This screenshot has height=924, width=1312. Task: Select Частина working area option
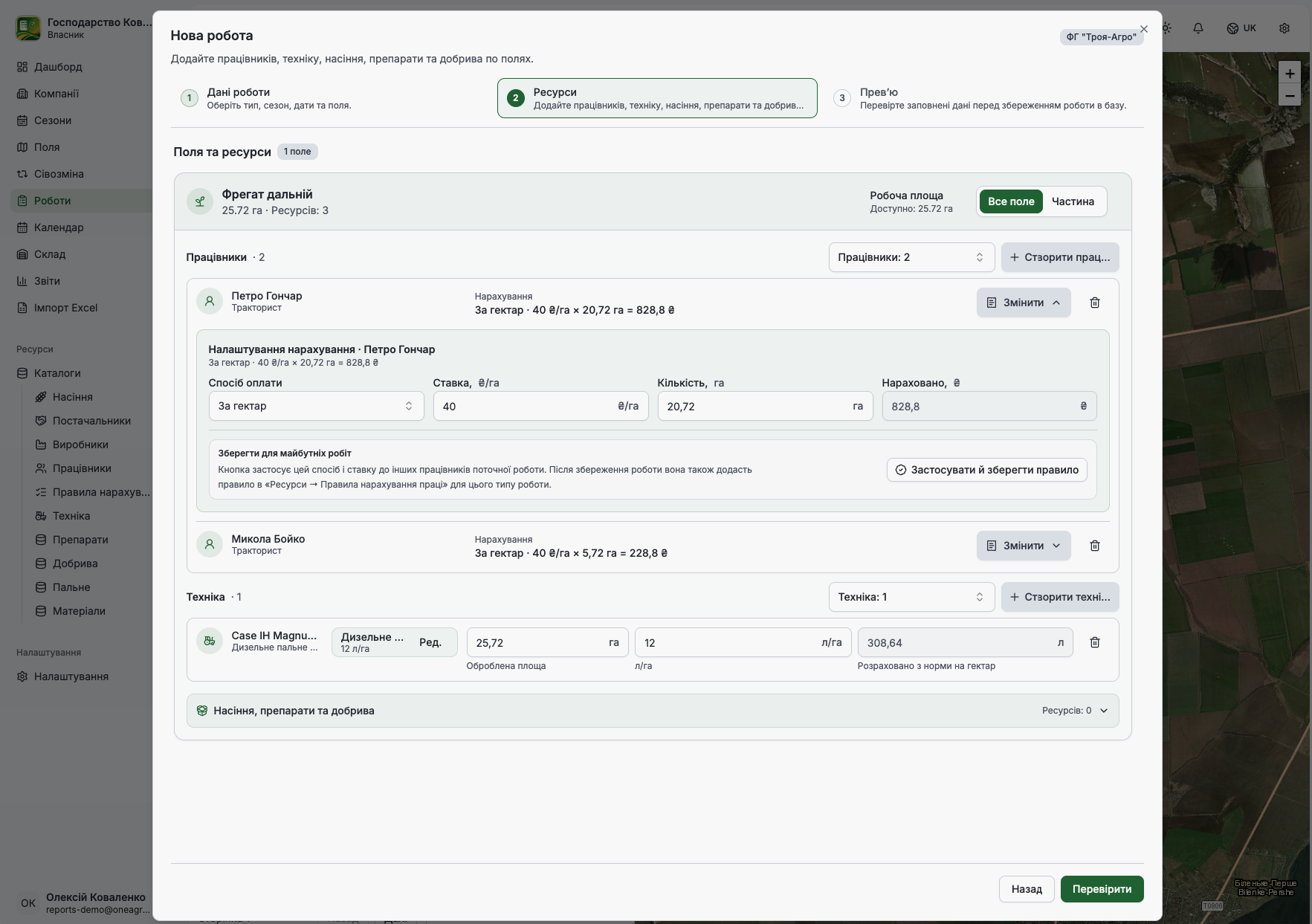click(x=1073, y=201)
